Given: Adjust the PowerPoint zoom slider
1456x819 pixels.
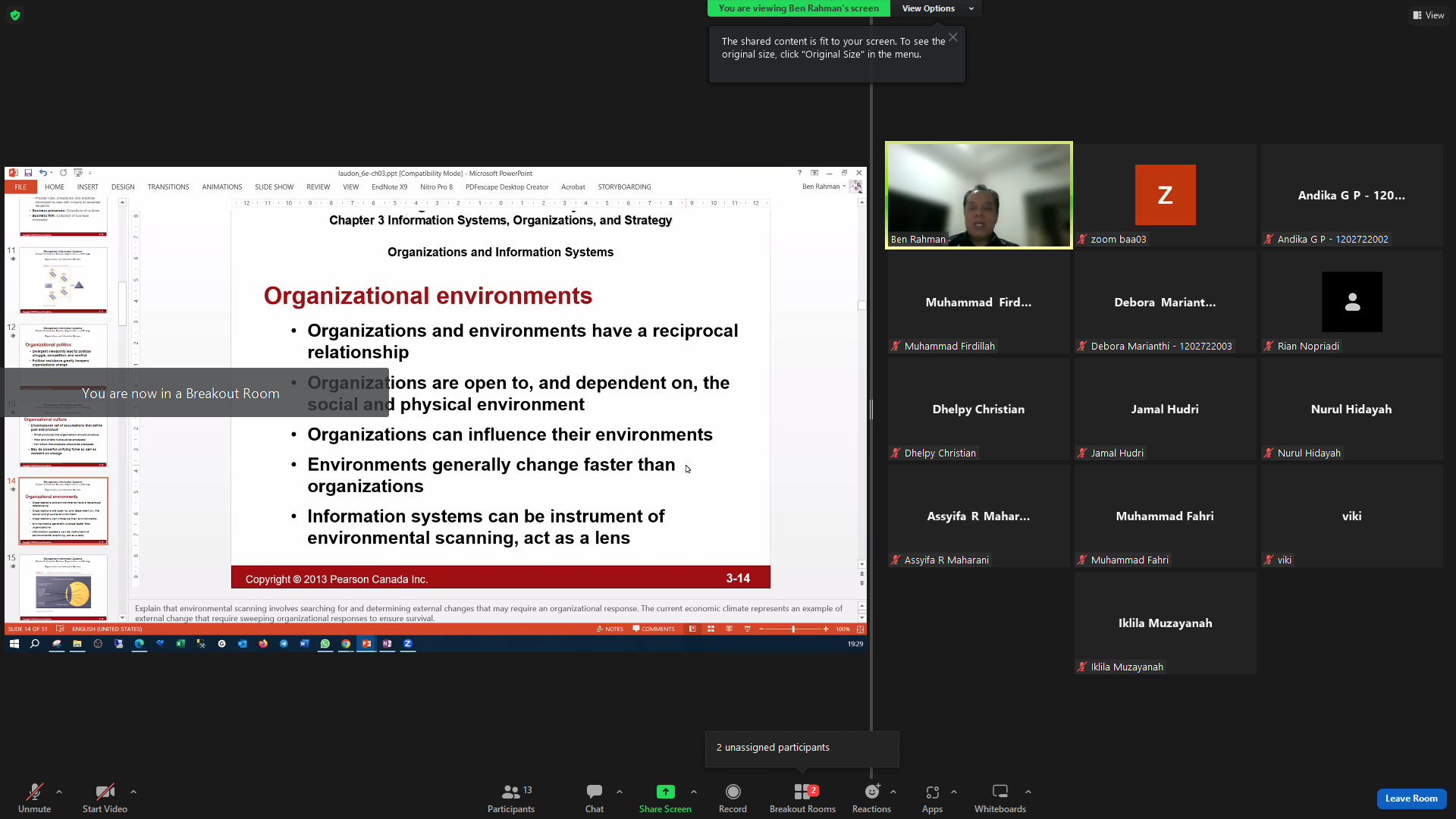Looking at the screenshot, I should point(793,629).
